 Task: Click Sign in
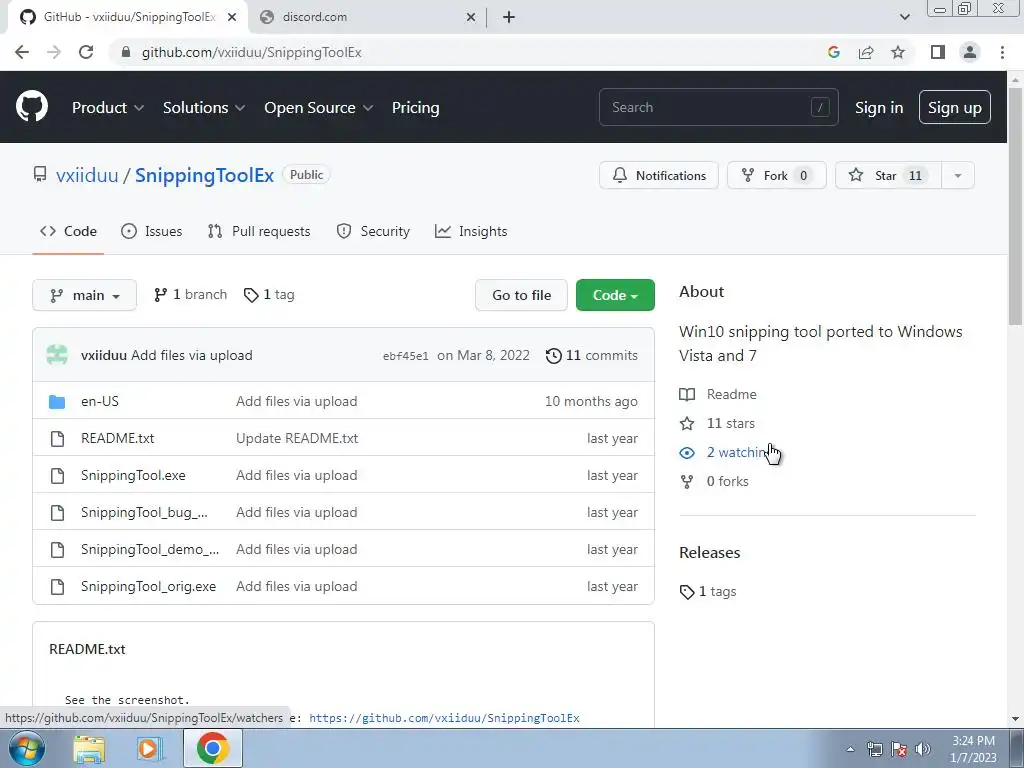pos(879,108)
